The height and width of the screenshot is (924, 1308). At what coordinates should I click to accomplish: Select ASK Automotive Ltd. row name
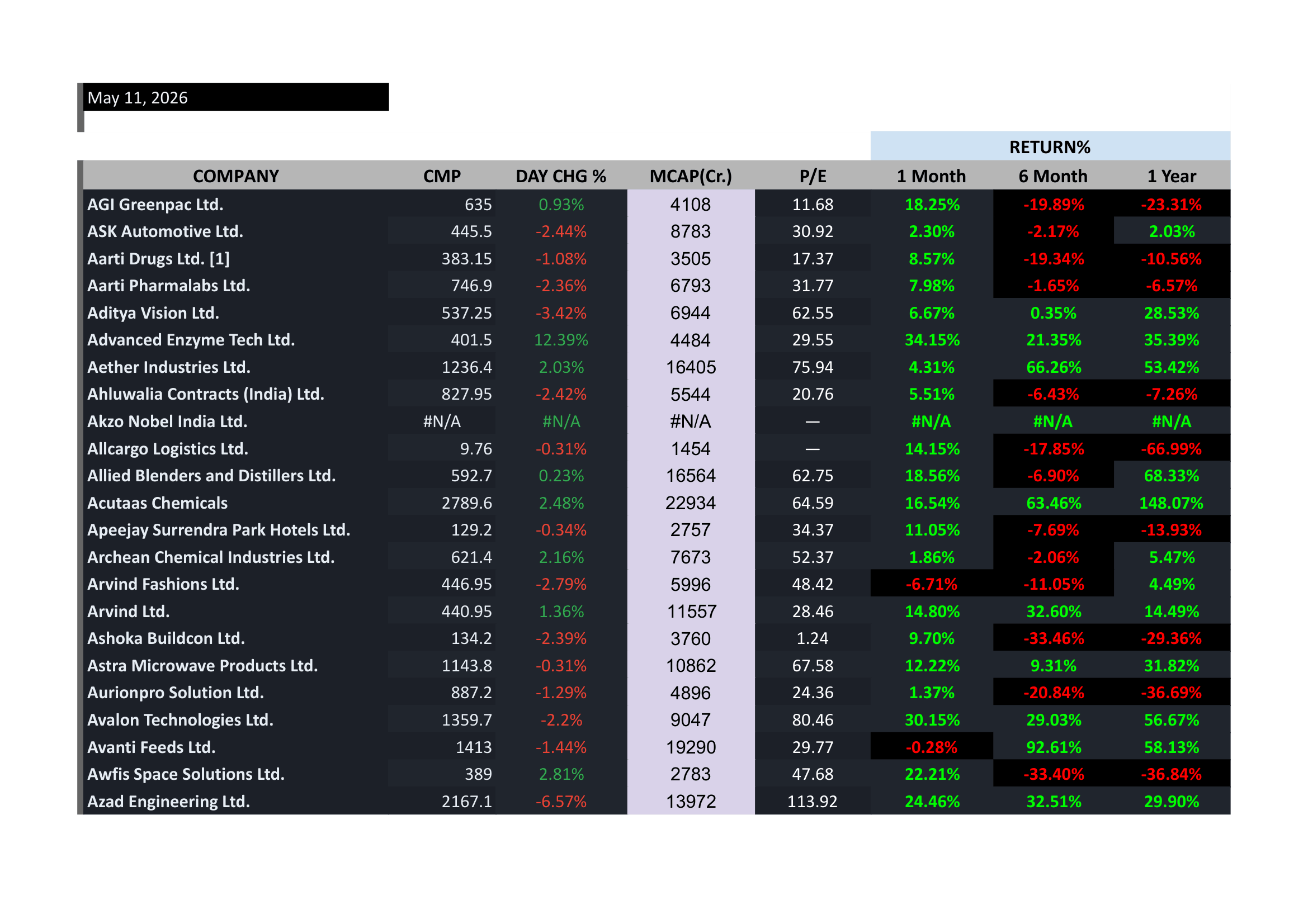(x=165, y=231)
